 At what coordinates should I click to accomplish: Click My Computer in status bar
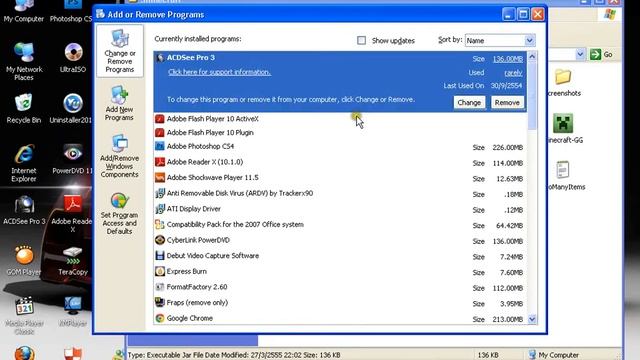click(553, 355)
